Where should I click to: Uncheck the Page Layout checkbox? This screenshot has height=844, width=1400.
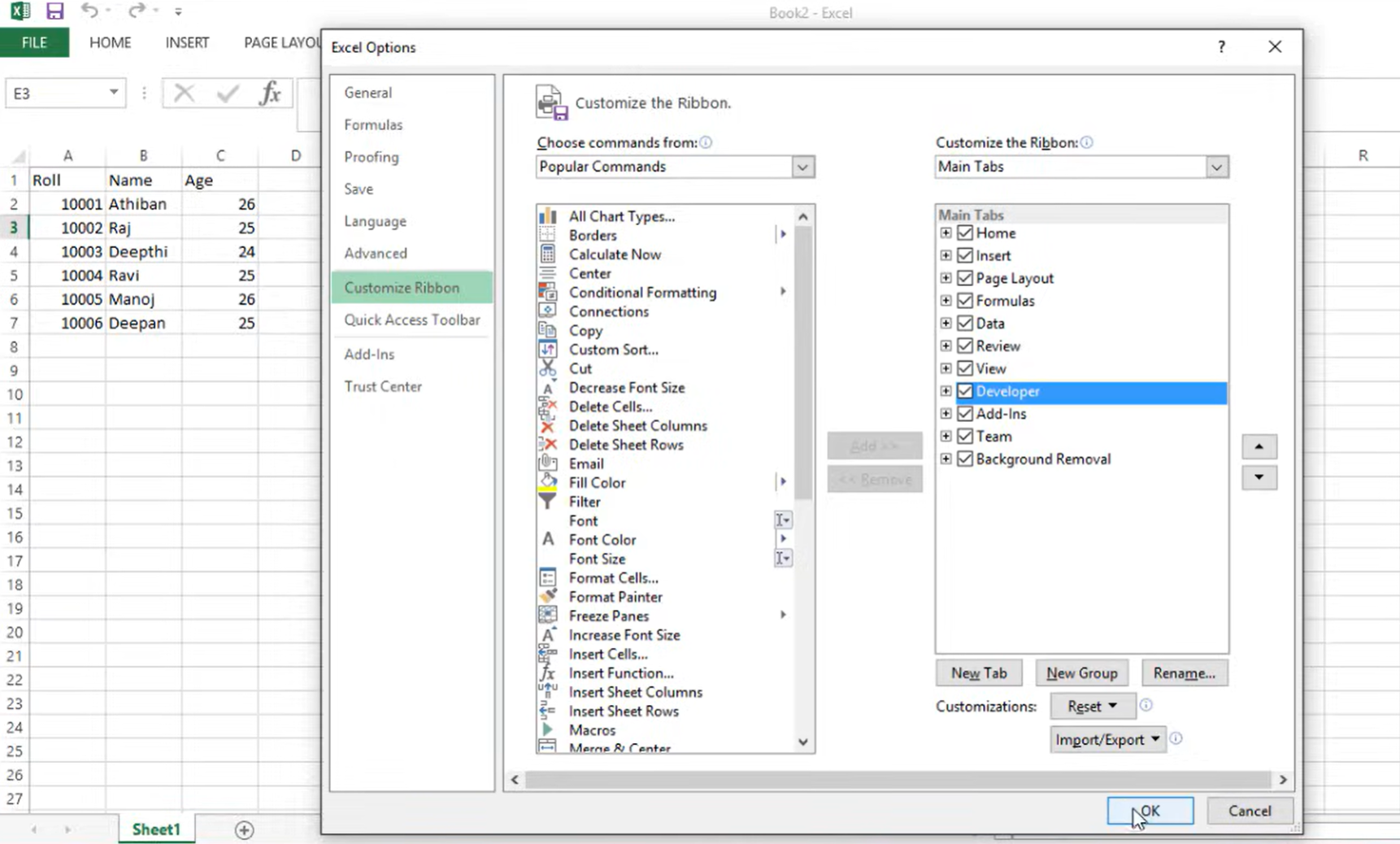click(965, 278)
